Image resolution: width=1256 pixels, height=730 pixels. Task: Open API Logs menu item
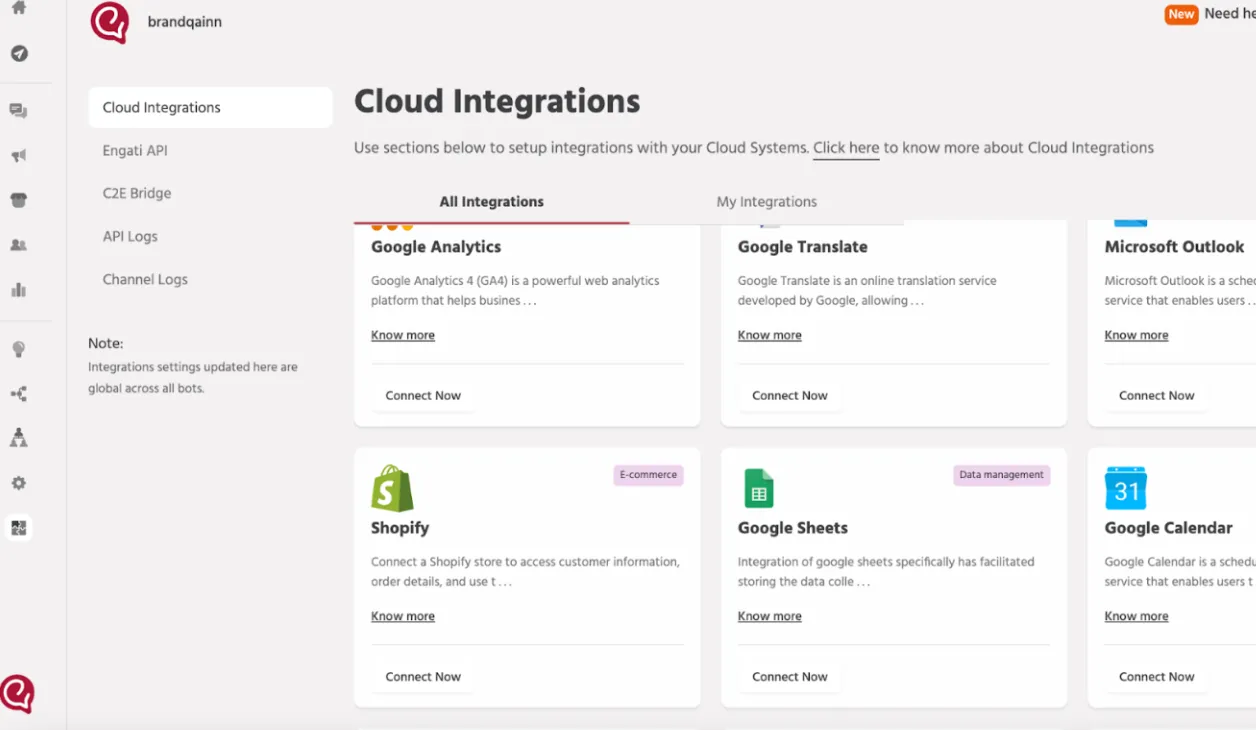click(130, 237)
